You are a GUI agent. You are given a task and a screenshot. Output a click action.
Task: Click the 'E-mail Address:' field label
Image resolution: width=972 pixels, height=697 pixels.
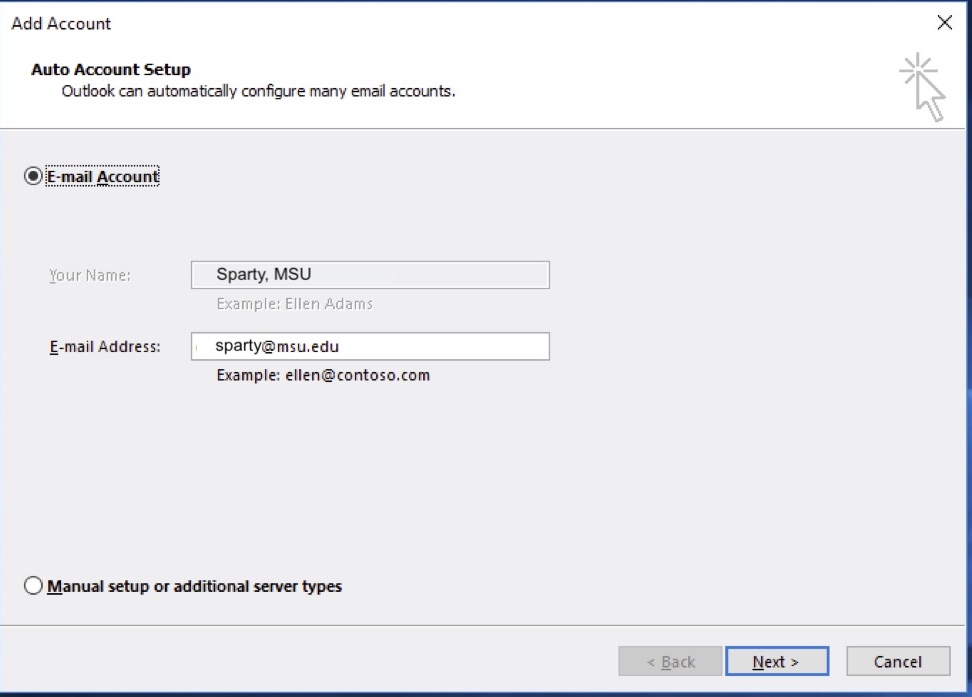click(104, 347)
